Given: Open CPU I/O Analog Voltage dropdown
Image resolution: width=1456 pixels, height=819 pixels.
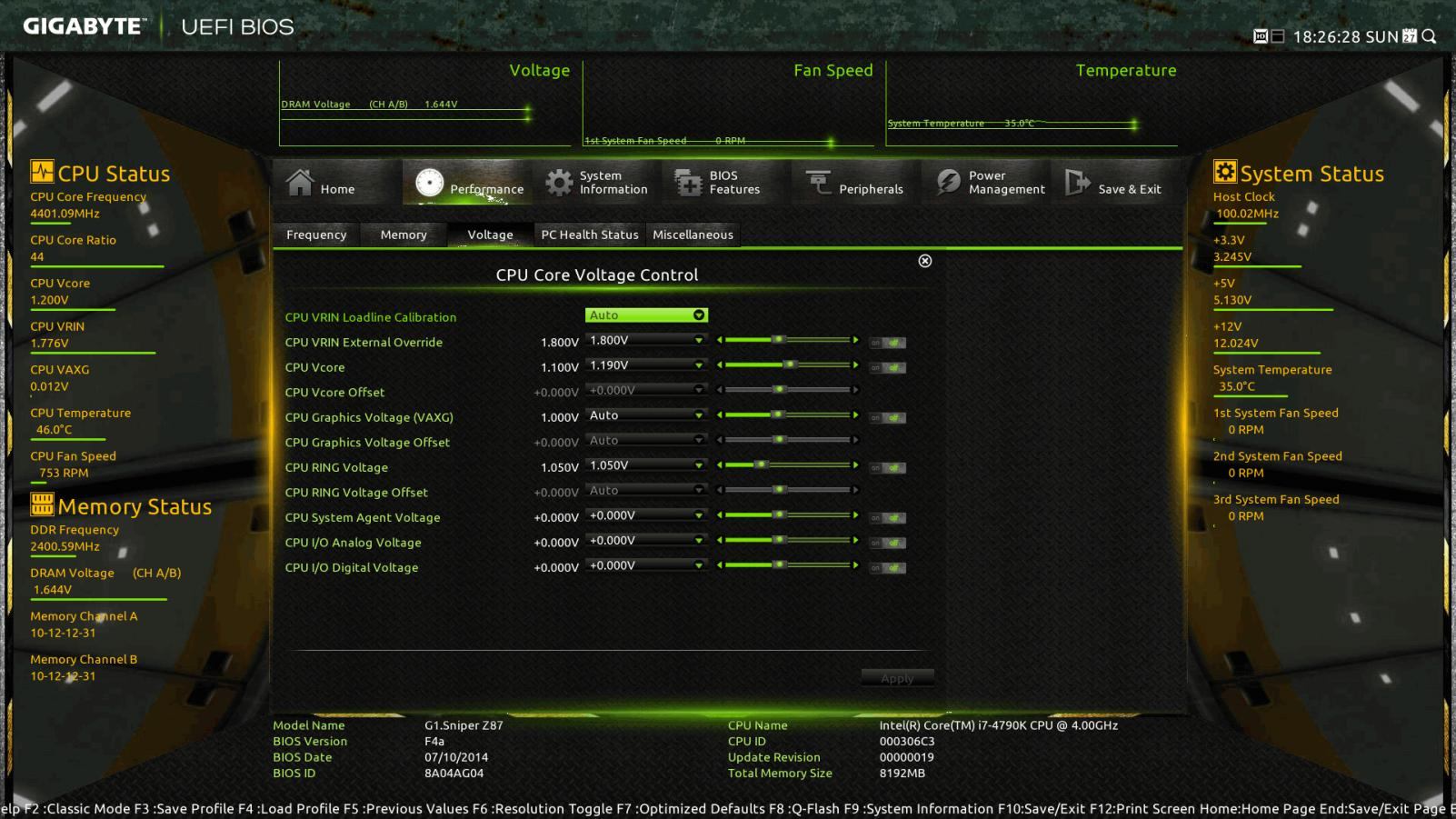Looking at the screenshot, I should click(x=646, y=540).
